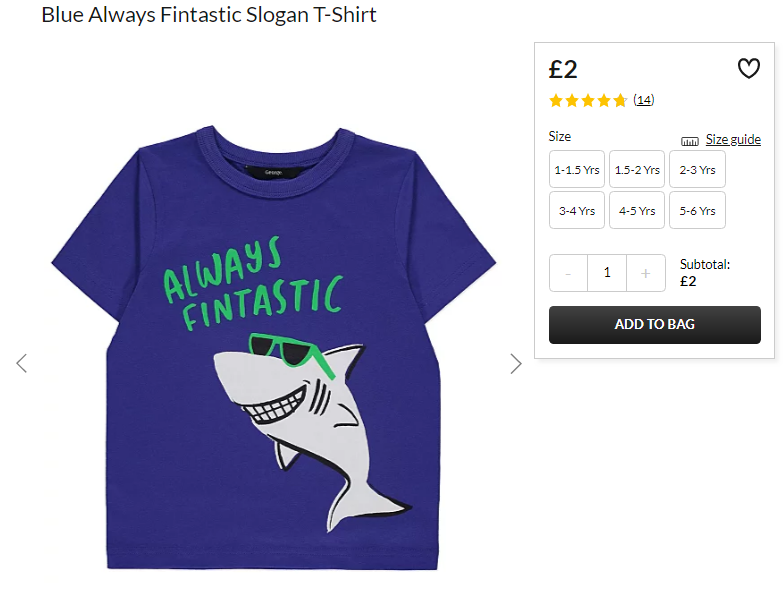Show previous product image with left arrow

click(22, 364)
